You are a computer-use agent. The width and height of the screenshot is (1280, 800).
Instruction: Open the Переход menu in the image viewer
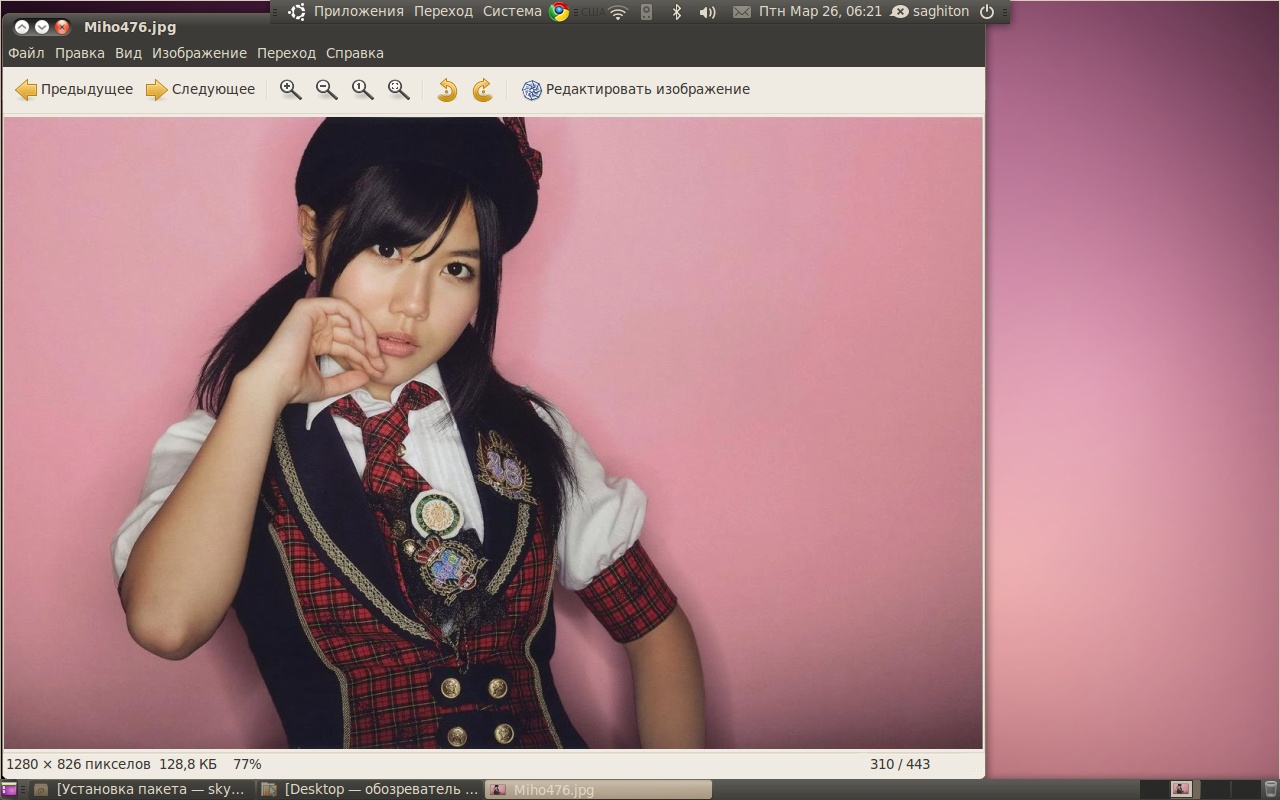click(x=286, y=53)
